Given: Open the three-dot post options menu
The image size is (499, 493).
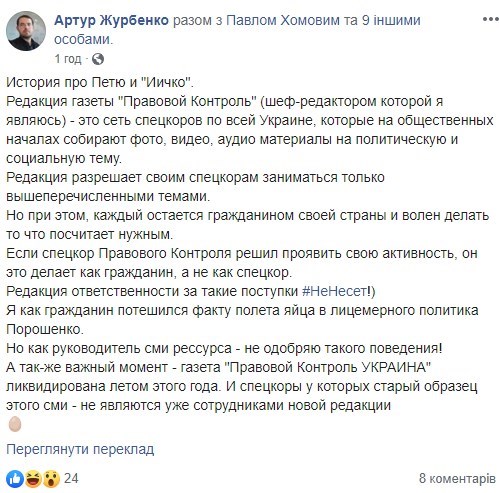Looking at the screenshot, I should tap(490, 20).
